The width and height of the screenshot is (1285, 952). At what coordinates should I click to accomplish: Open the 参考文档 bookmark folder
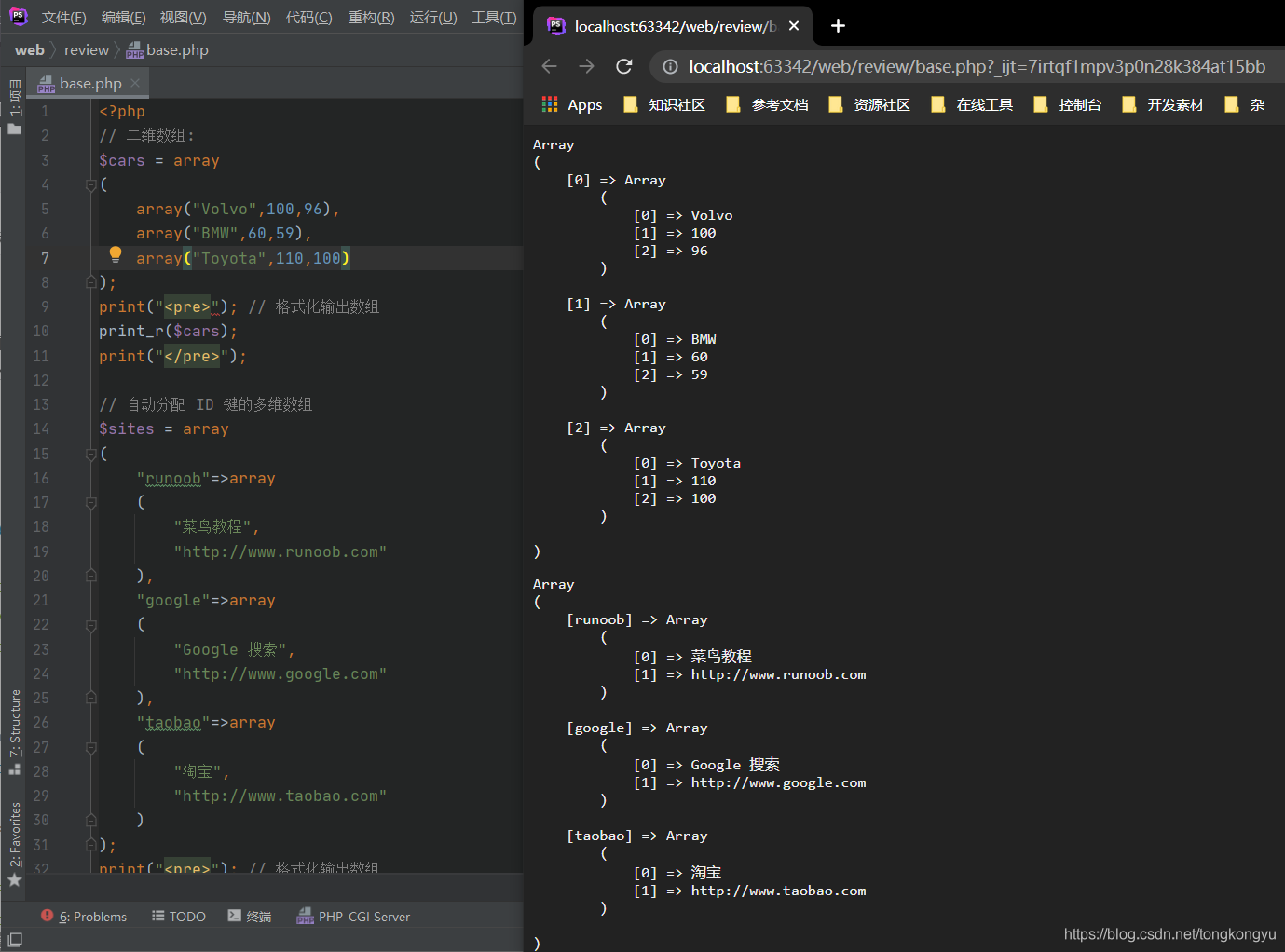click(x=767, y=104)
